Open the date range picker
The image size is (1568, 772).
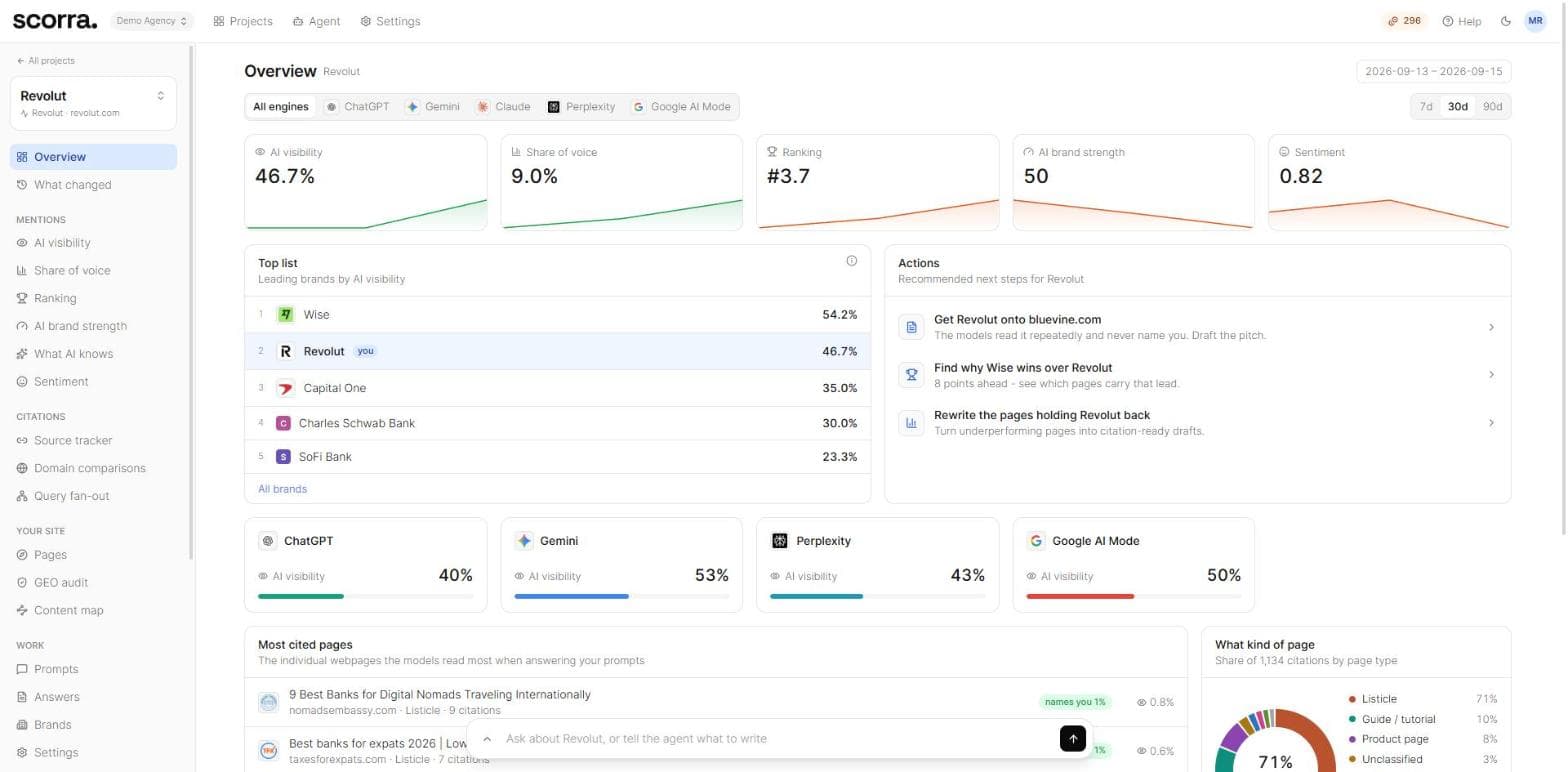point(1433,72)
